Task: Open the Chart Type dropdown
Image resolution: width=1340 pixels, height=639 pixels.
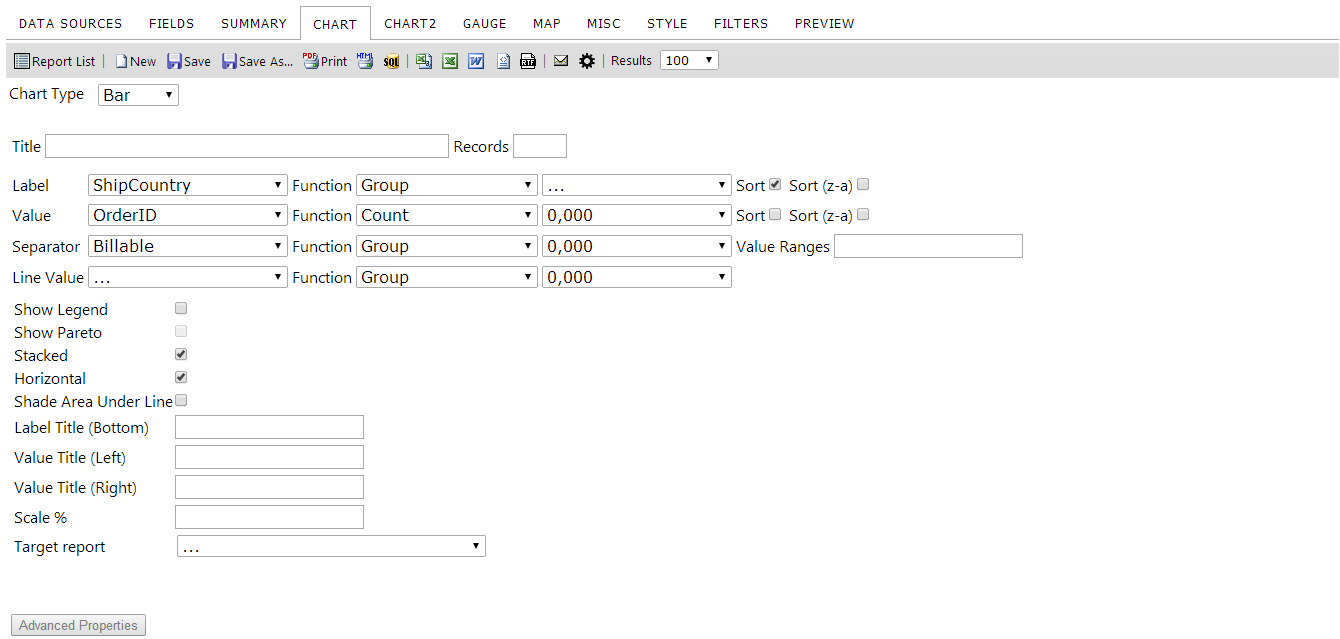Action: pyautogui.click(x=139, y=95)
